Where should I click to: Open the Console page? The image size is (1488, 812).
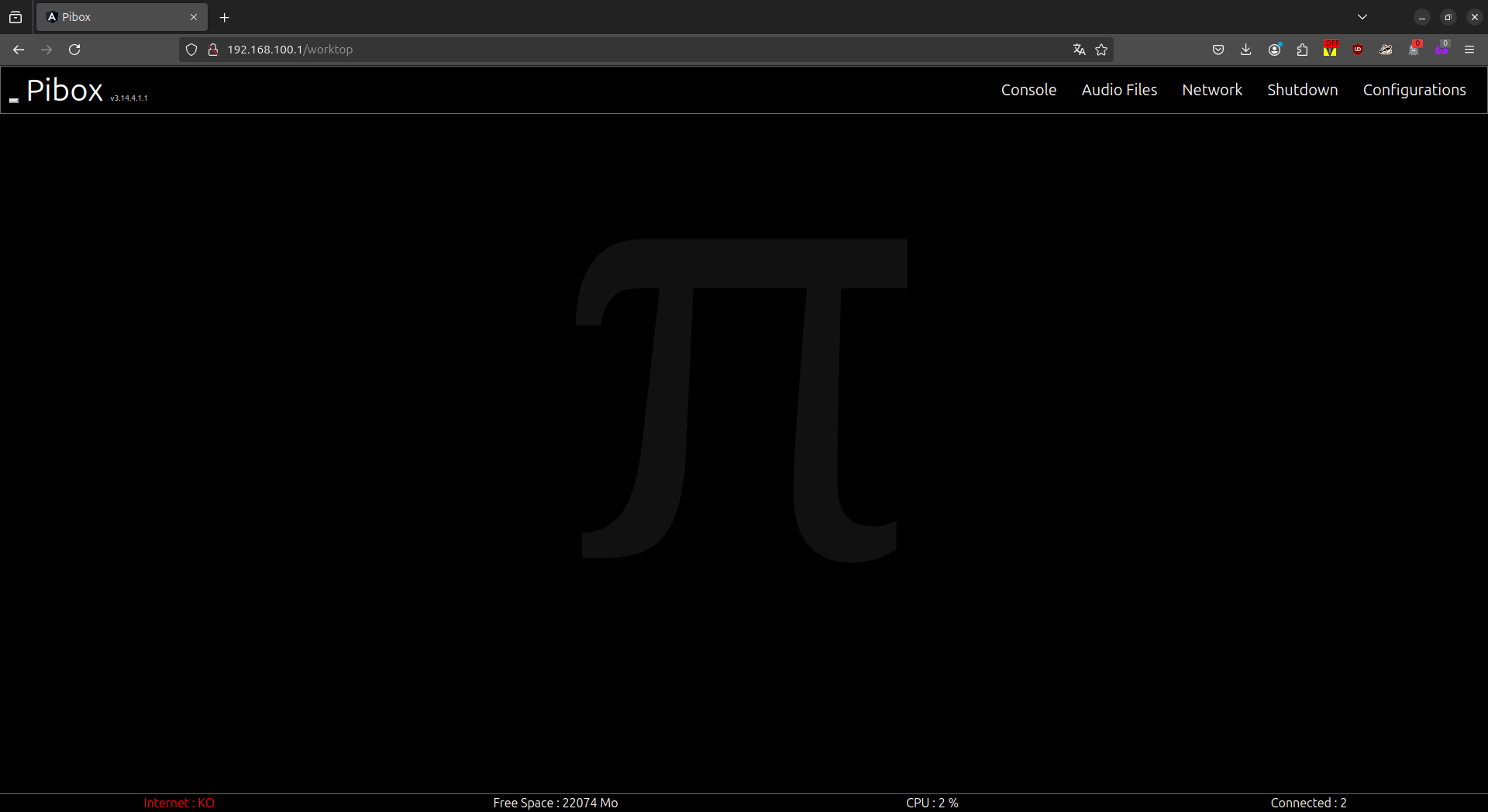click(x=1028, y=90)
